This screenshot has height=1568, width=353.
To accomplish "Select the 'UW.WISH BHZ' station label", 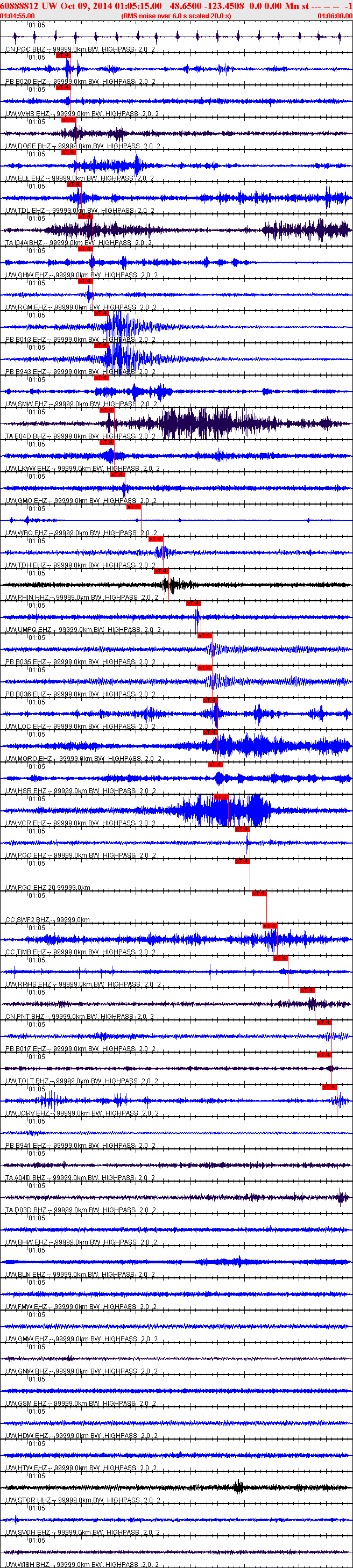I will click(27, 1565).
